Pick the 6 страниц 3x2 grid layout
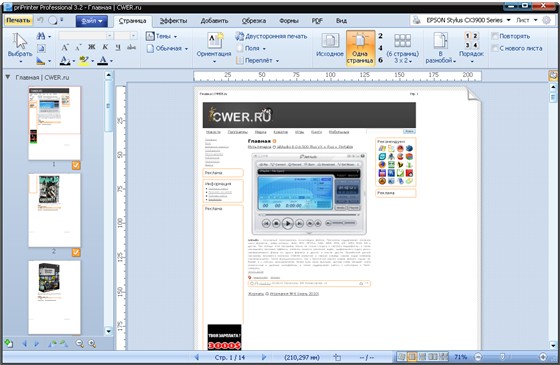 coord(402,41)
